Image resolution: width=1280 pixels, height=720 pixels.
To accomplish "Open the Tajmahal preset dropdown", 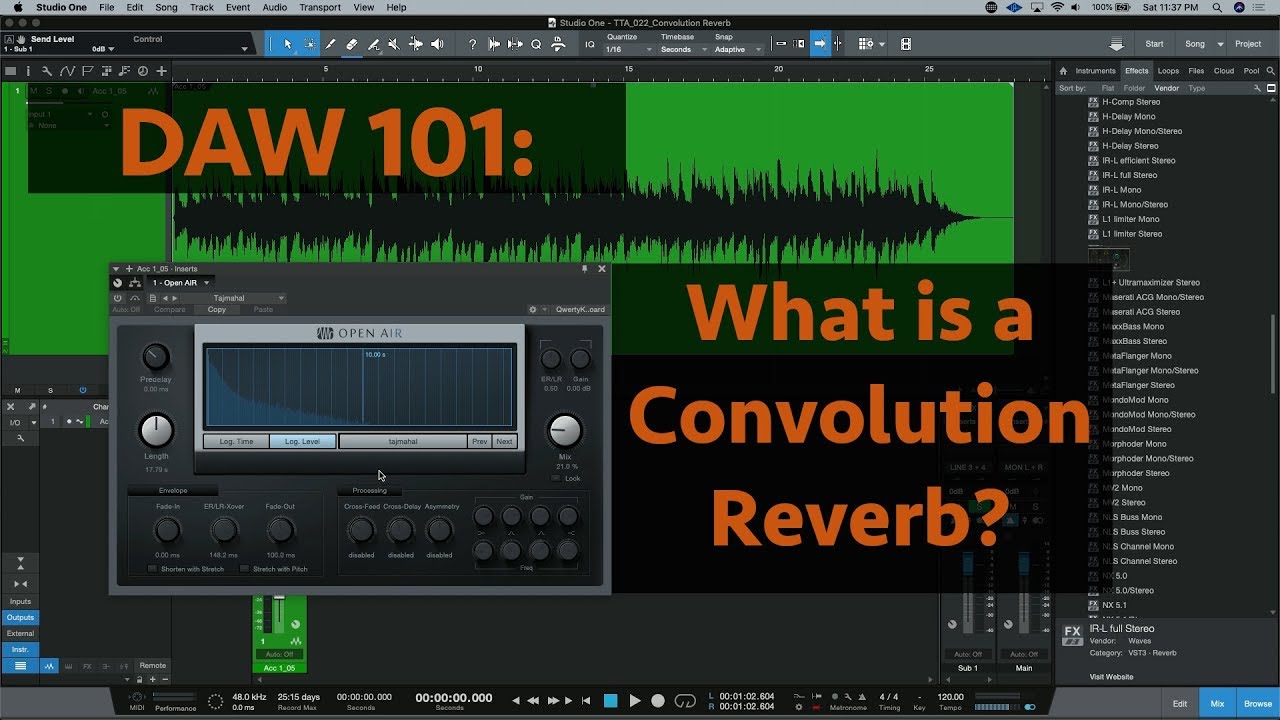I will pos(236,298).
